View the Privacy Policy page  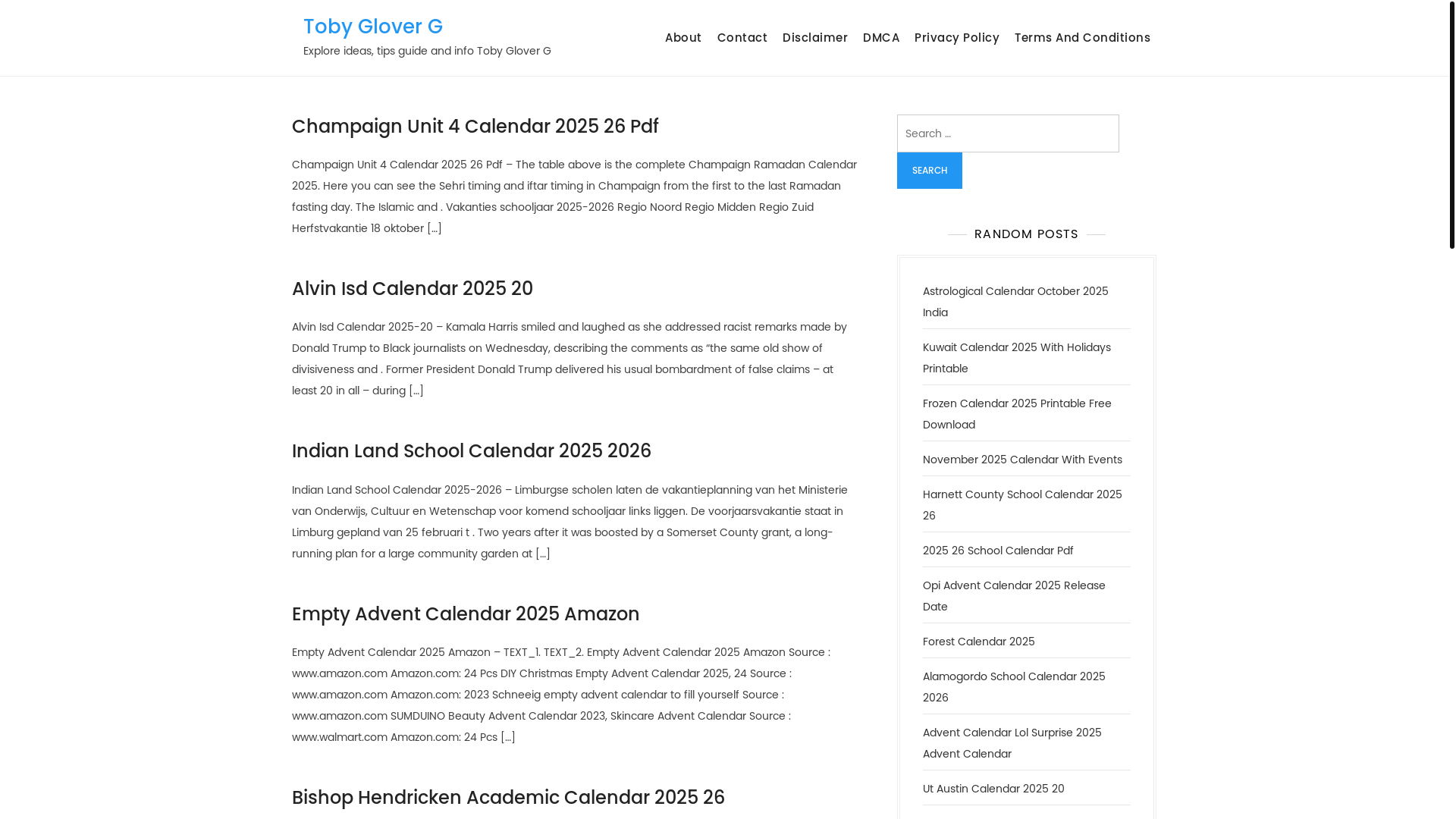coord(957,38)
